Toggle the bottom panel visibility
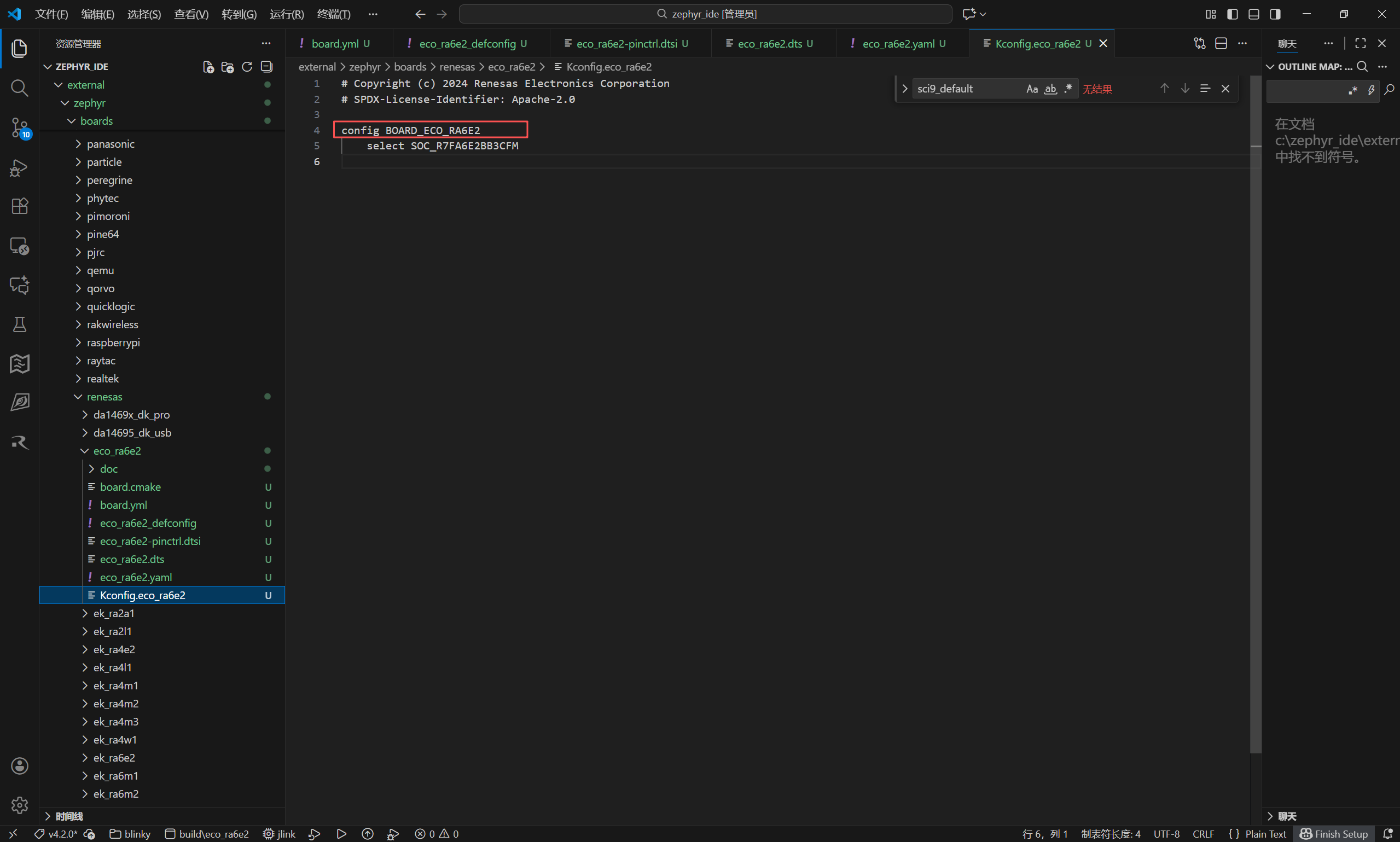Screen dimensions: 1400x842 tap(1253, 14)
